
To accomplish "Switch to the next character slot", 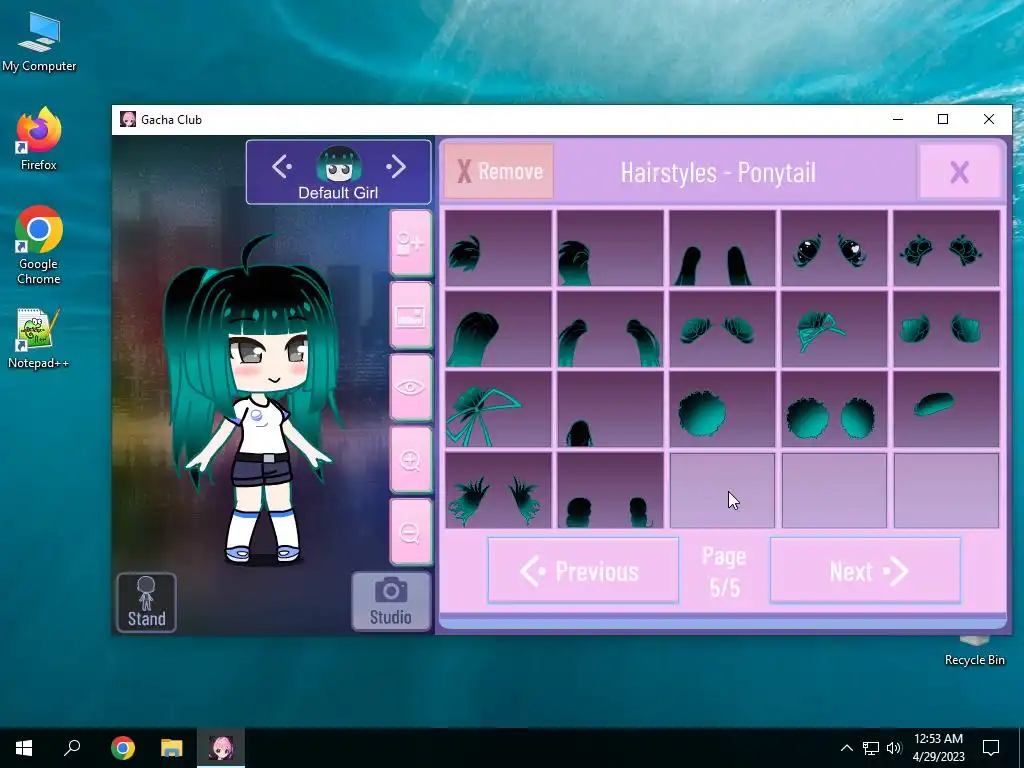I will click(x=396, y=167).
